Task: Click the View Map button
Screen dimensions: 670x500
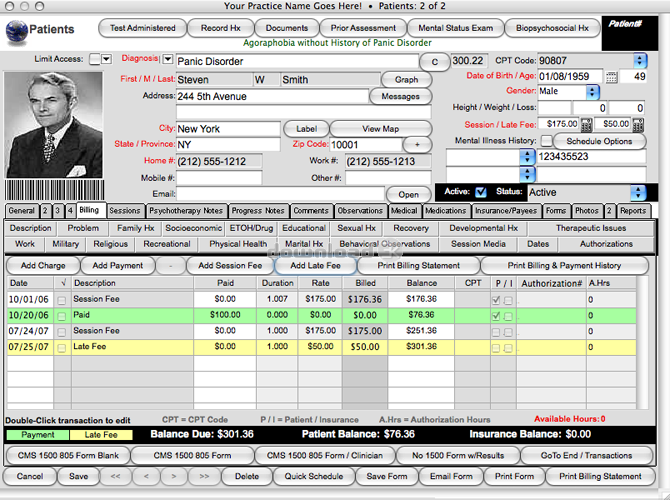Action: 380,129
